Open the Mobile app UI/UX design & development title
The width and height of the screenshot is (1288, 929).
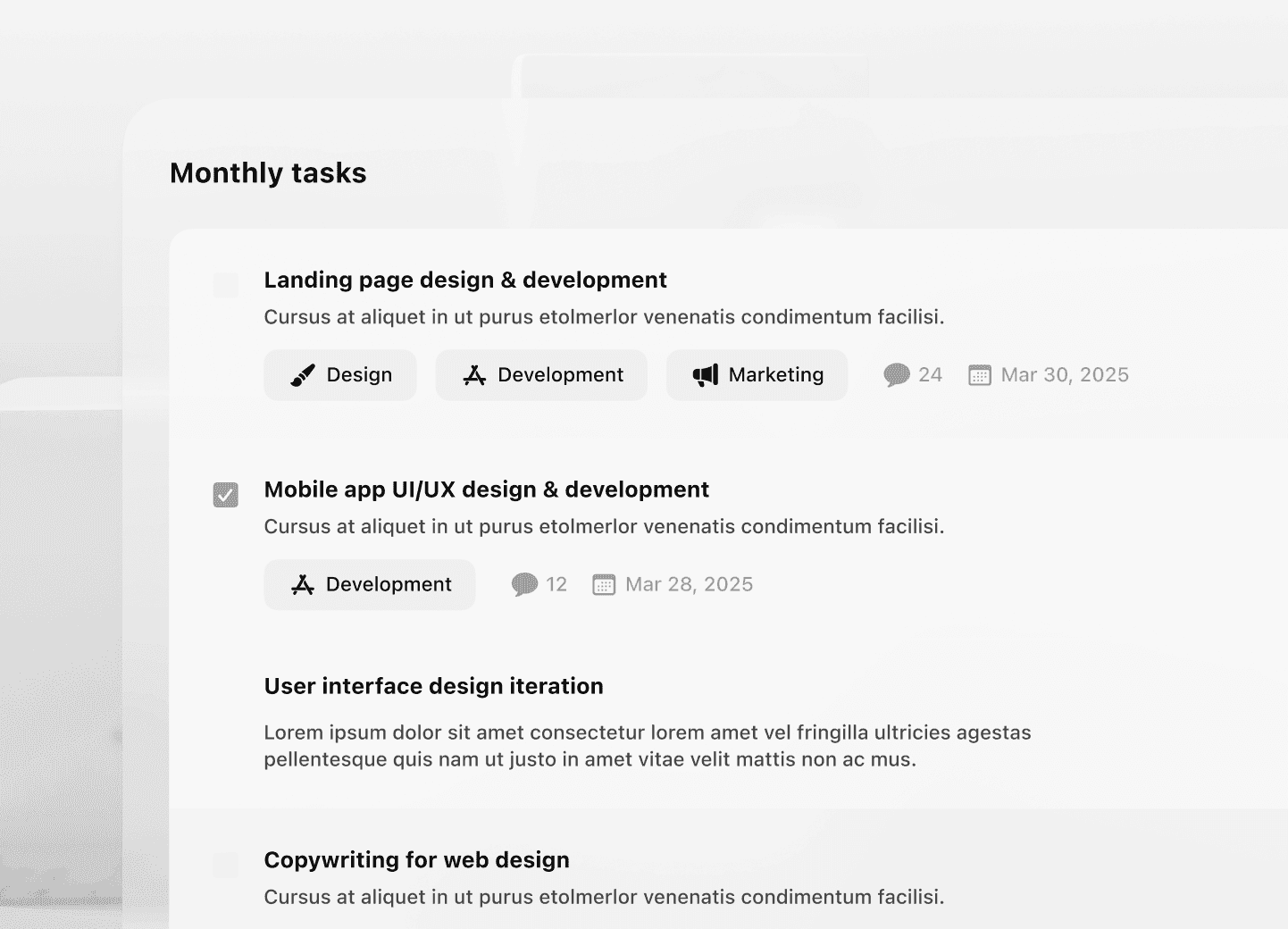tap(487, 490)
